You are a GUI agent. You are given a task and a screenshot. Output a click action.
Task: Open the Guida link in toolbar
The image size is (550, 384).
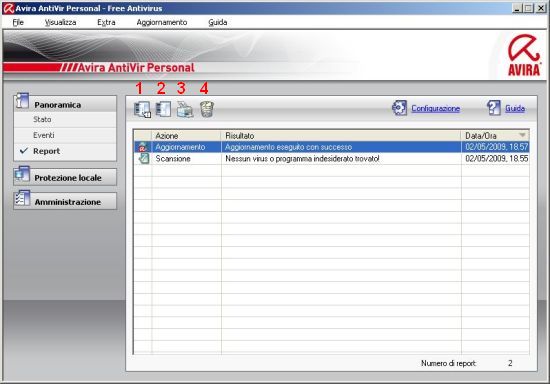pyautogui.click(x=515, y=108)
